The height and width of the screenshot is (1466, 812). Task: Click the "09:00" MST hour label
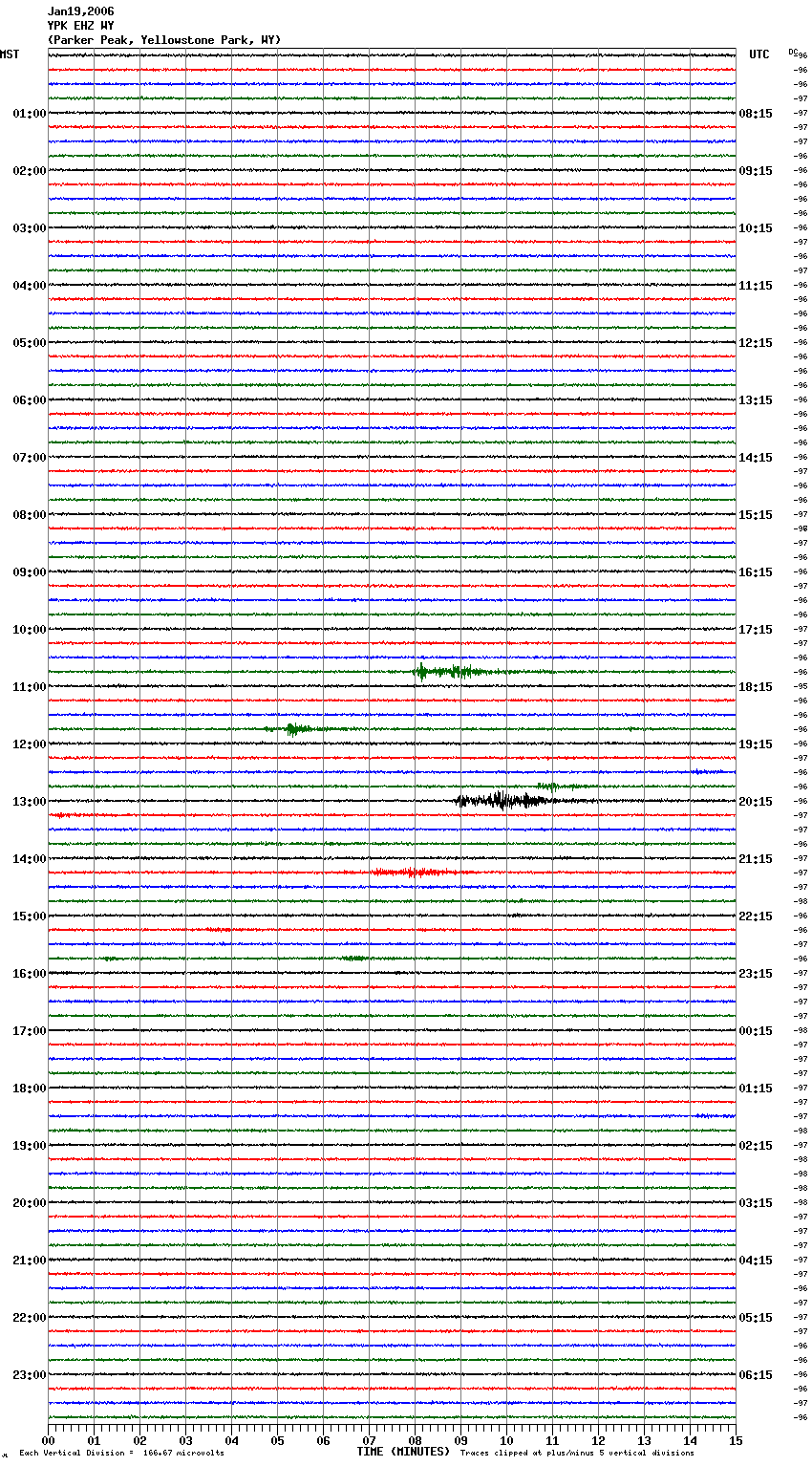coord(29,572)
